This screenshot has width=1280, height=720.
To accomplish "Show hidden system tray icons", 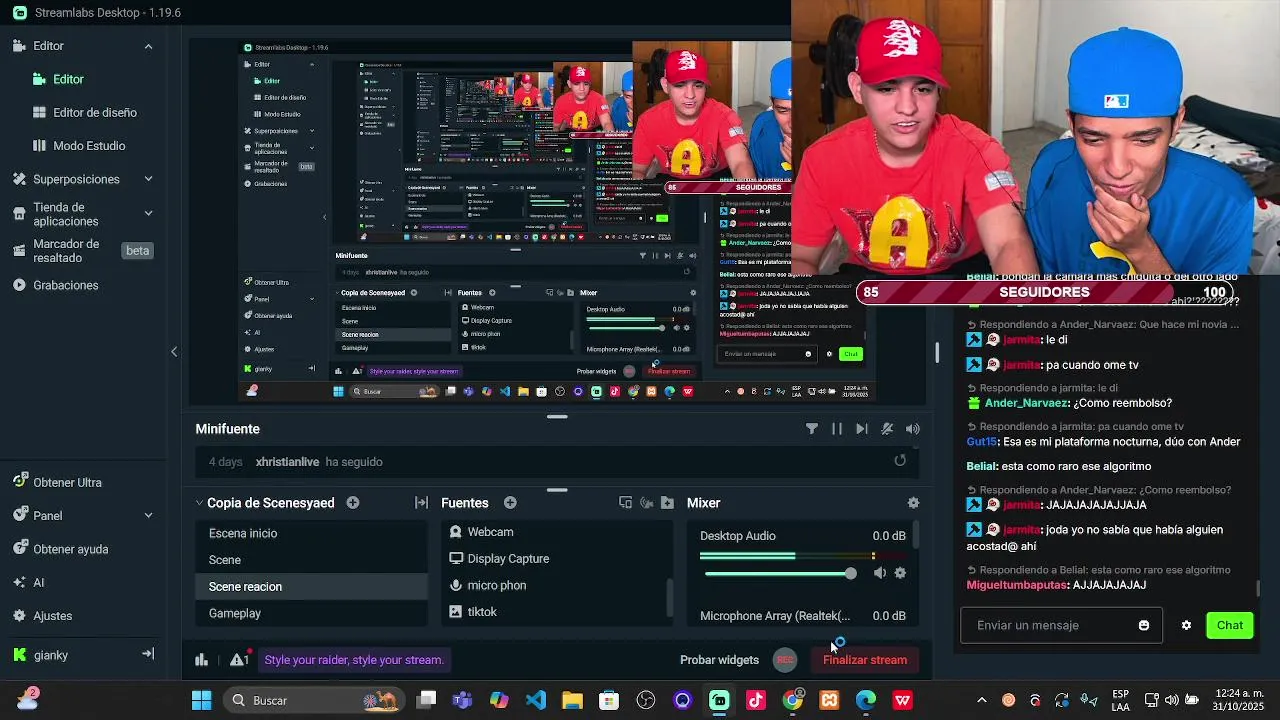I will click(981, 700).
